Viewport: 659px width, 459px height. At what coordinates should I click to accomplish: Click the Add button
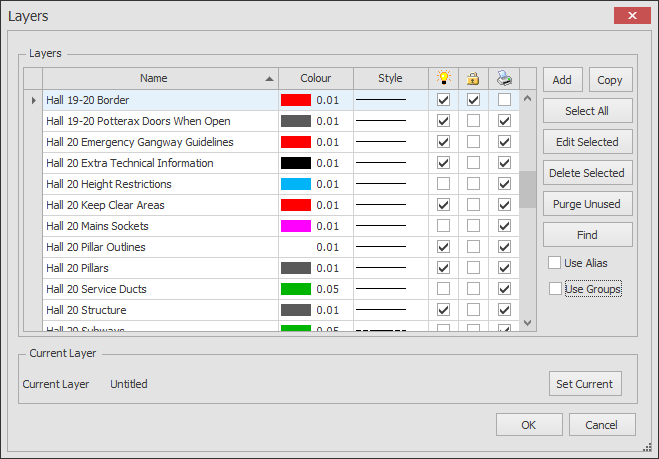click(x=562, y=80)
